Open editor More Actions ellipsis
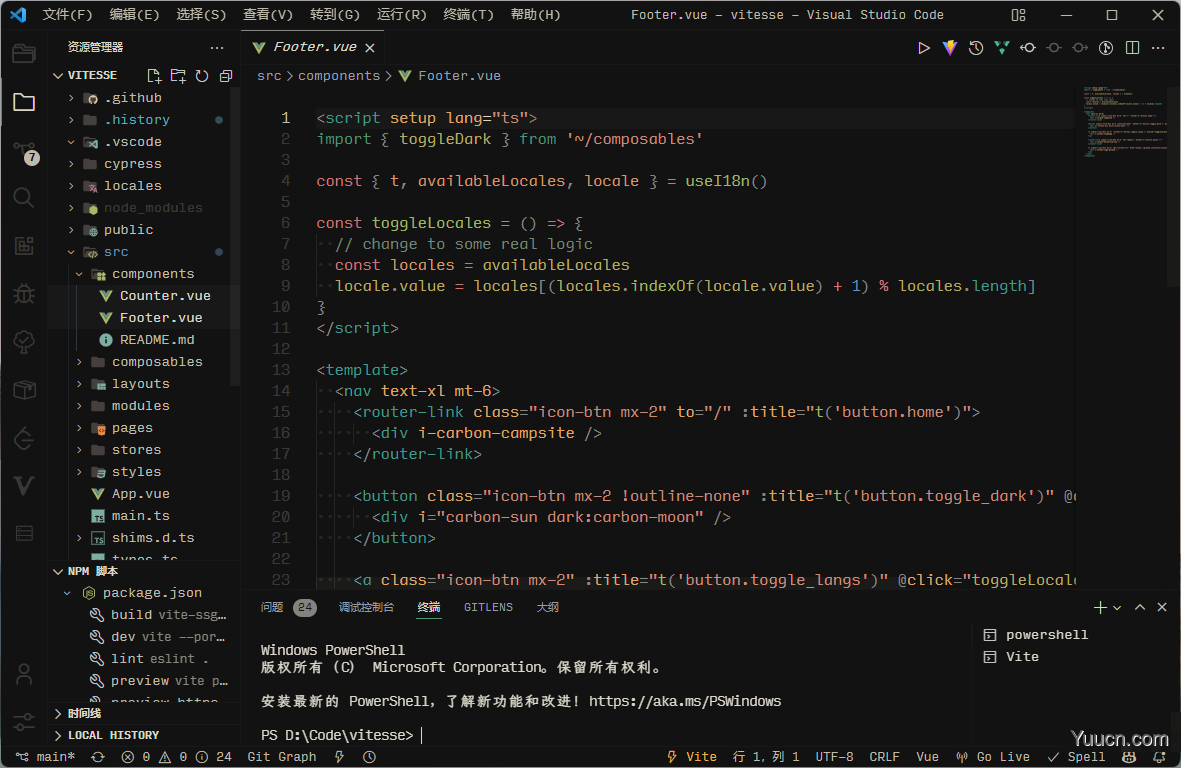The image size is (1181, 768). 1158,47
